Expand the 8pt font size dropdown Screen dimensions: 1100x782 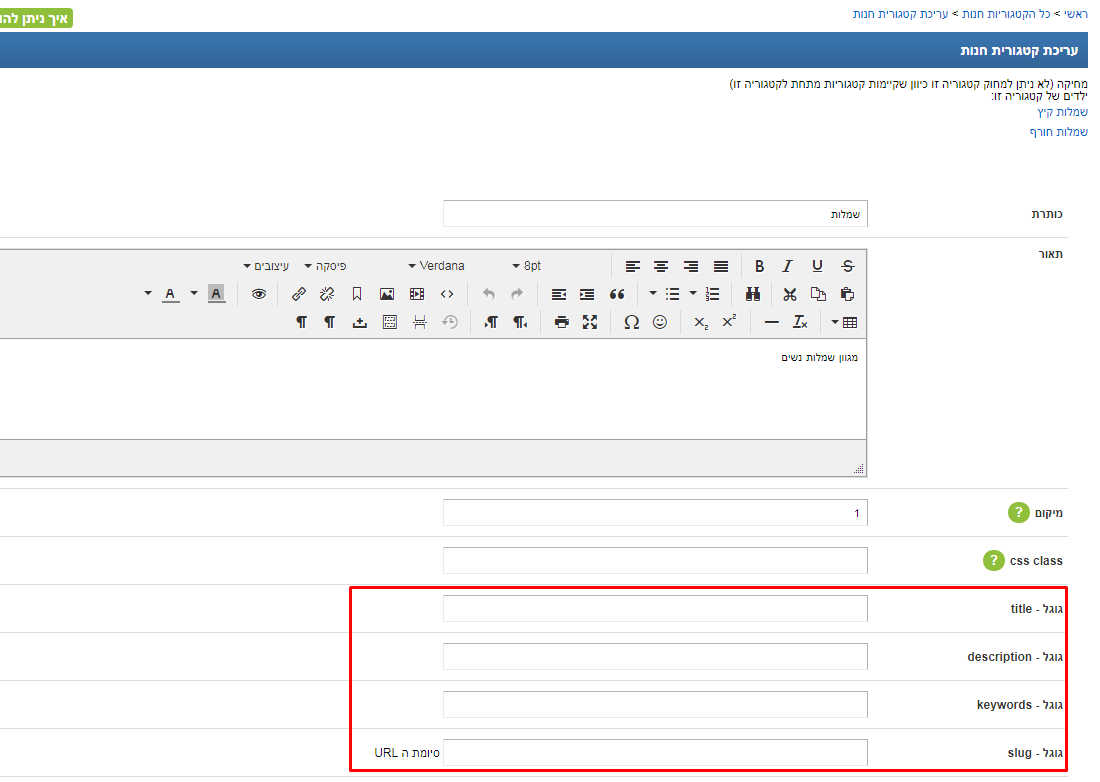click(x=530, y=266)
